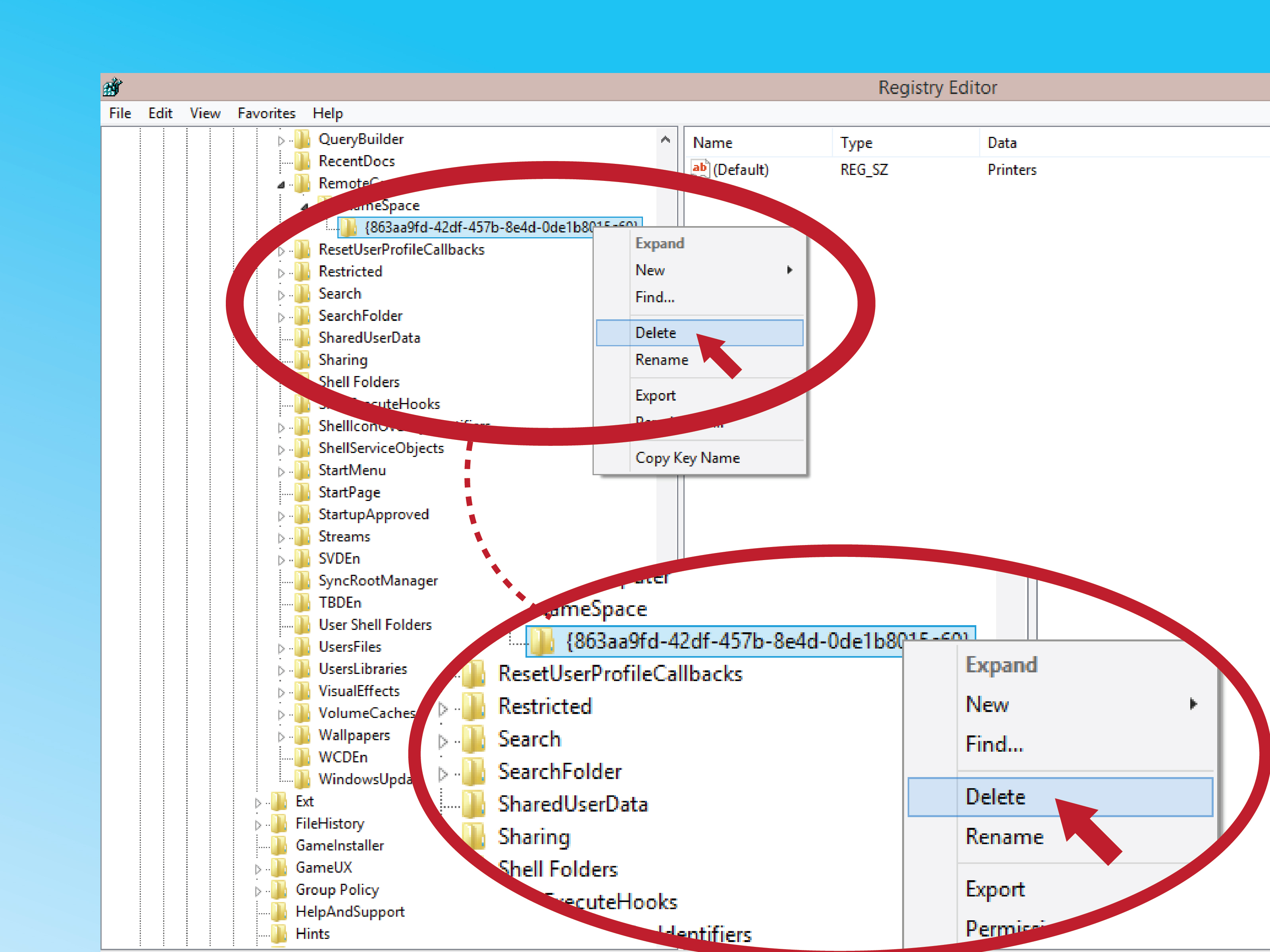The height and width of the screenshot is (952, 1270).
Task: Click the QueryBuilder folder icon
Action: (302, 139)
